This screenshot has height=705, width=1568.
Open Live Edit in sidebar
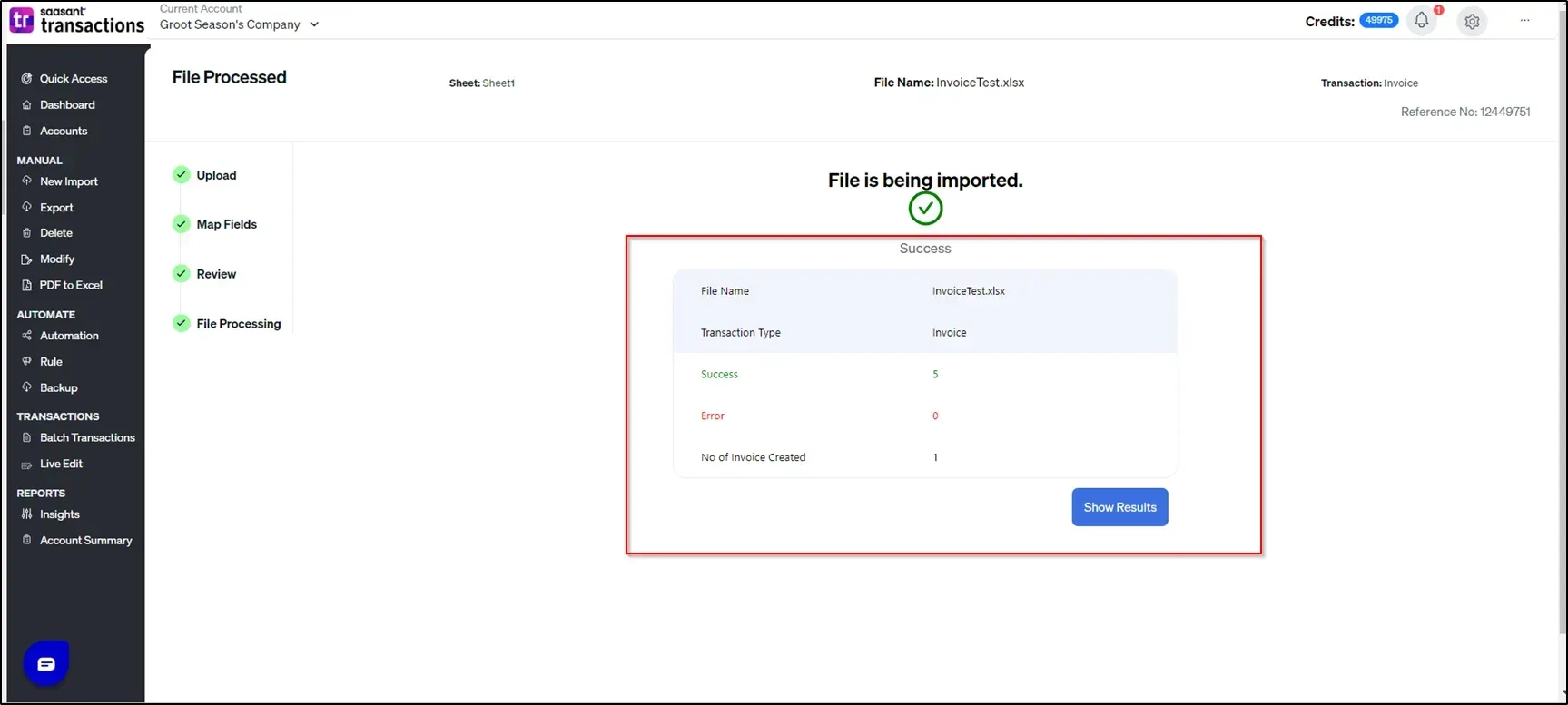[61, 464]
